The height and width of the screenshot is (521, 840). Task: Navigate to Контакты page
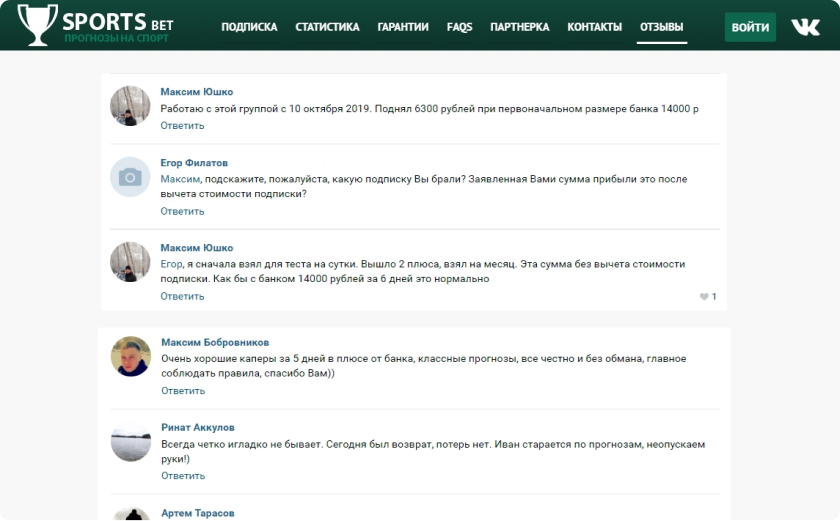(x=594, y=27)
